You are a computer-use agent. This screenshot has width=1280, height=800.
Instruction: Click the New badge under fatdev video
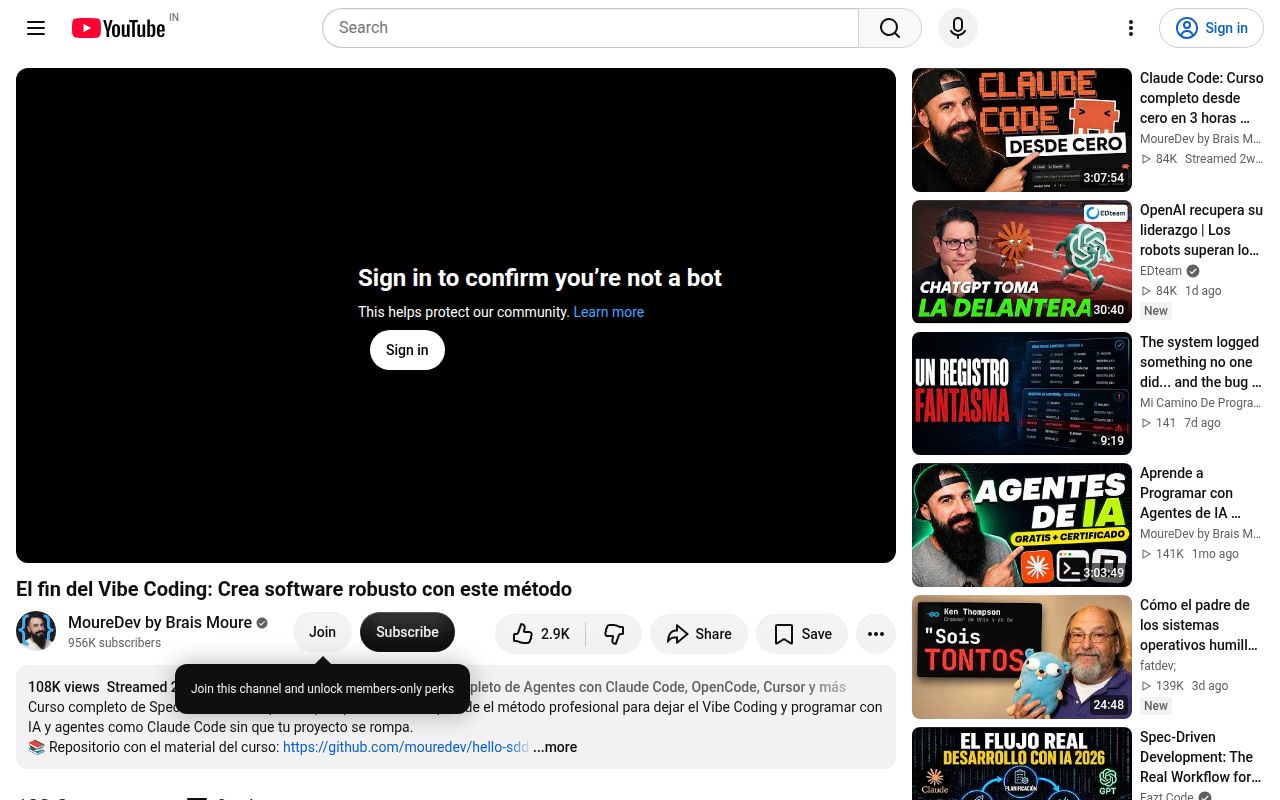click(1156, 706)
